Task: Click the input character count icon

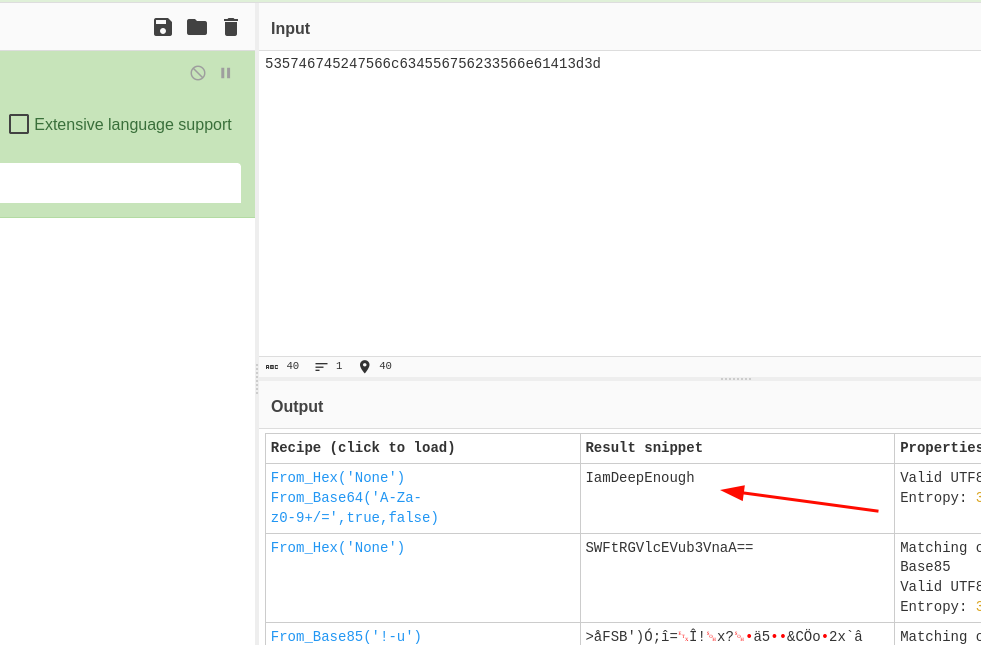Action: [272, 367]
